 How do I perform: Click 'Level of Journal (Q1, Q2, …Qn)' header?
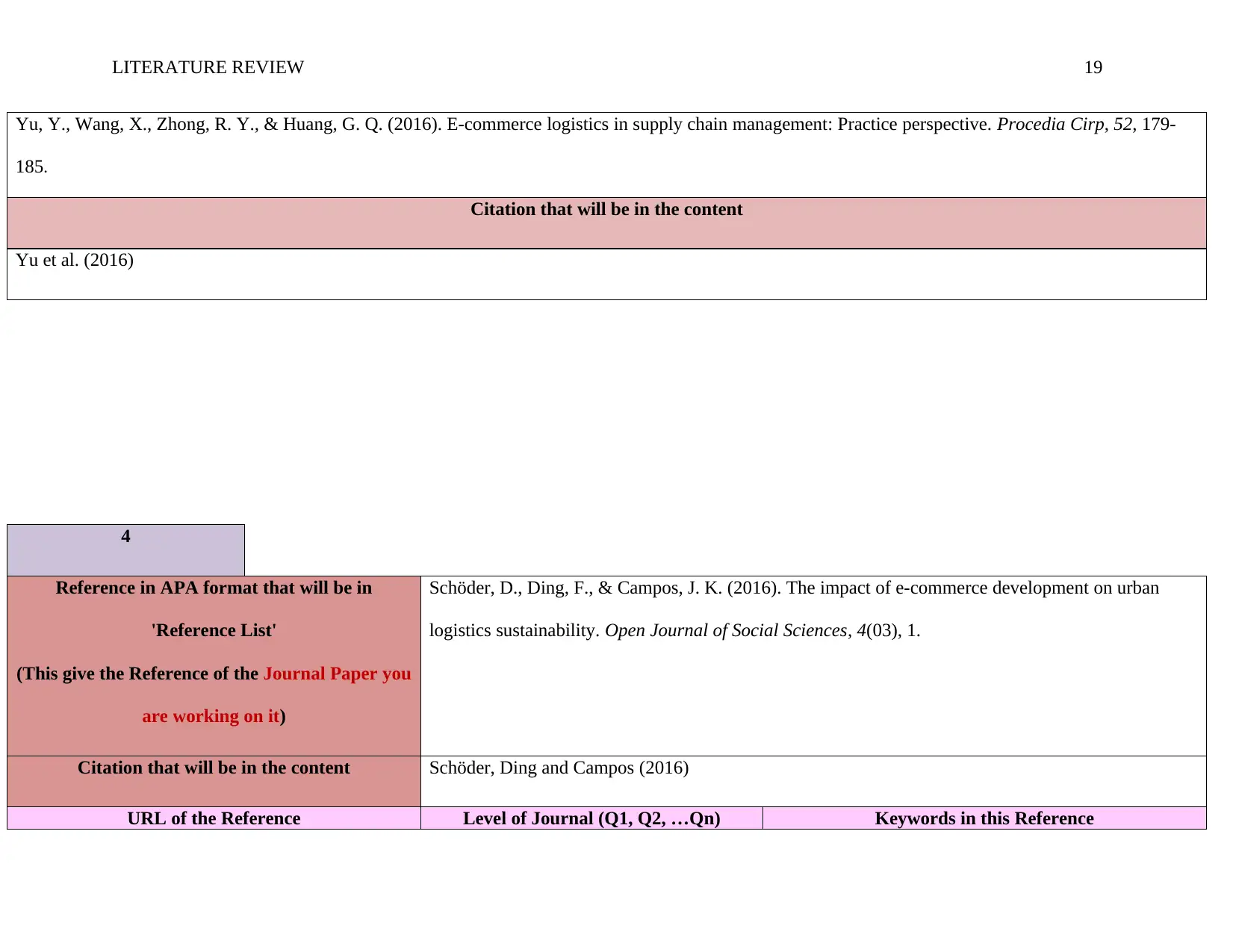591,818
